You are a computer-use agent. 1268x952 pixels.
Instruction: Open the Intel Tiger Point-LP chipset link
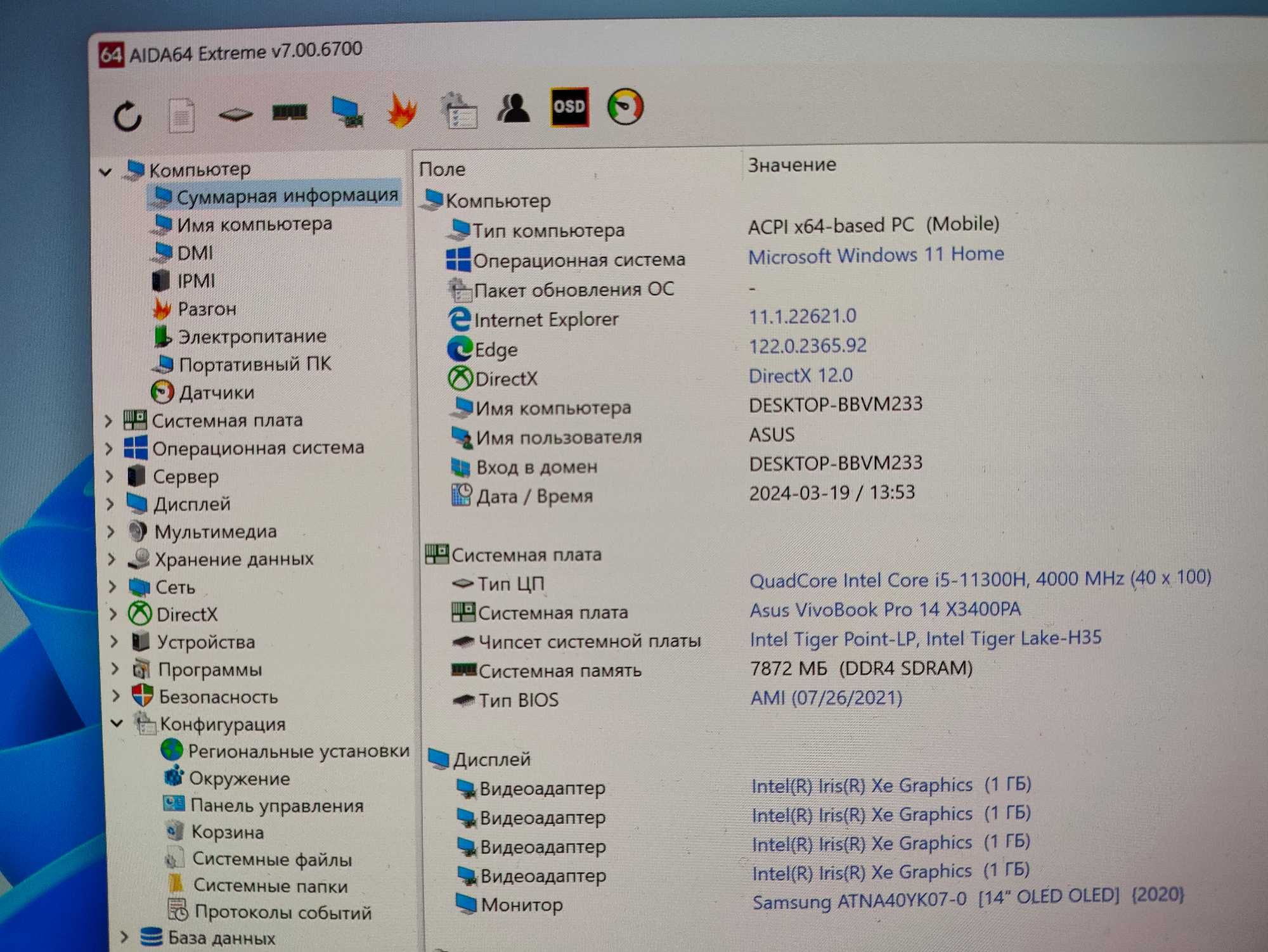(x=926, y=638)
